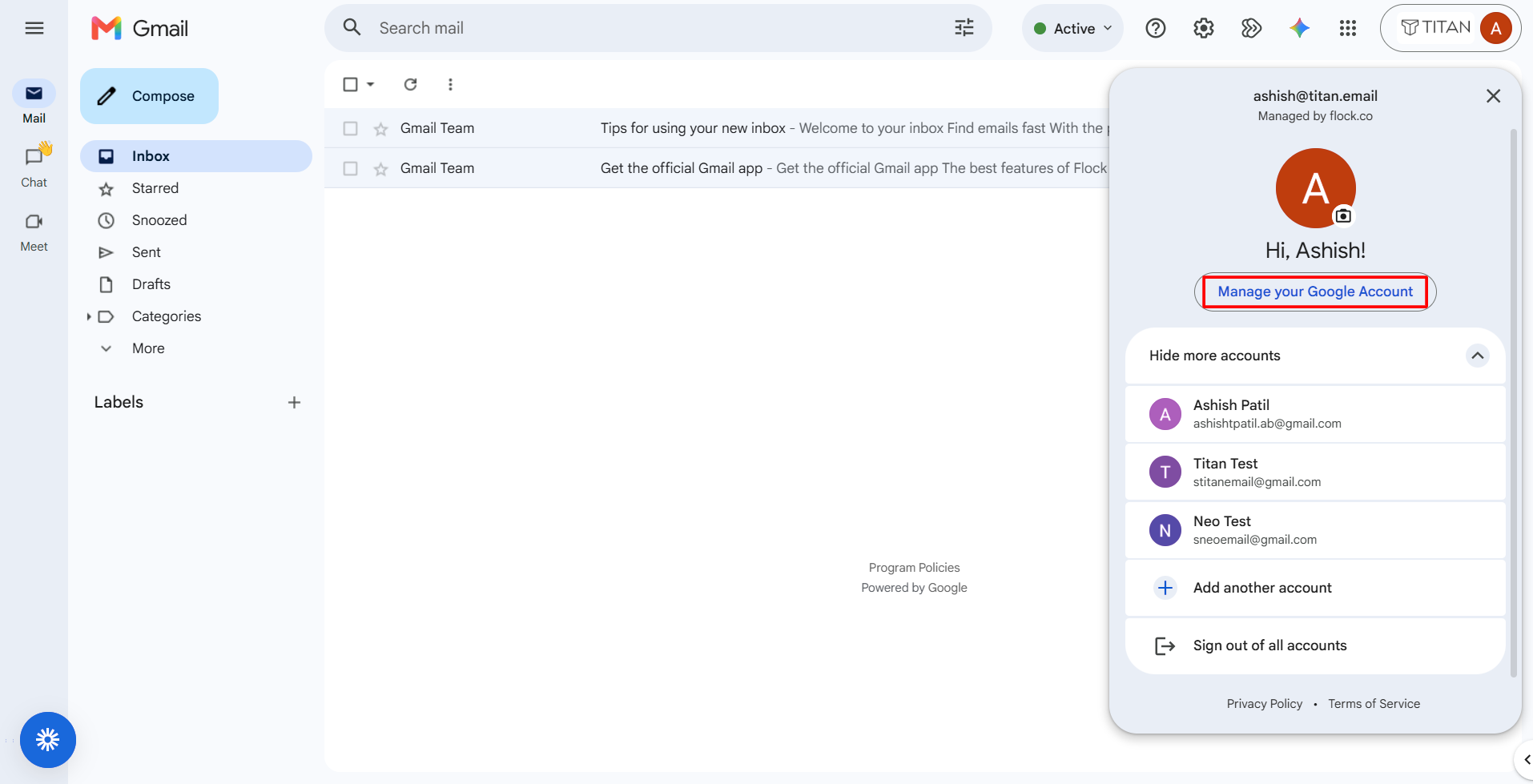This screenshot has height=784, width=1533.
Task: Open the Active status dropdown
Action: pyautogui.click(x=1072, y=28)
